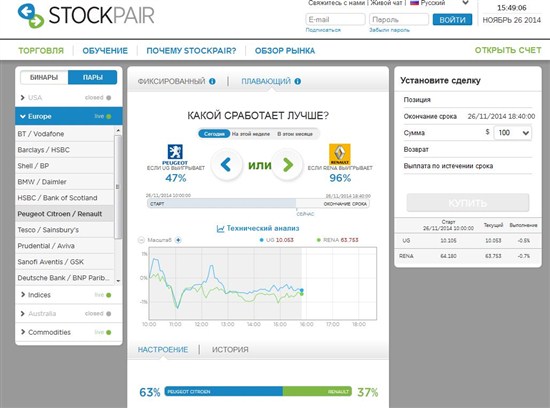This screenshot has height=408, width=550.
Task: Click the Забыли пароль link
Action: pos(389,30)
